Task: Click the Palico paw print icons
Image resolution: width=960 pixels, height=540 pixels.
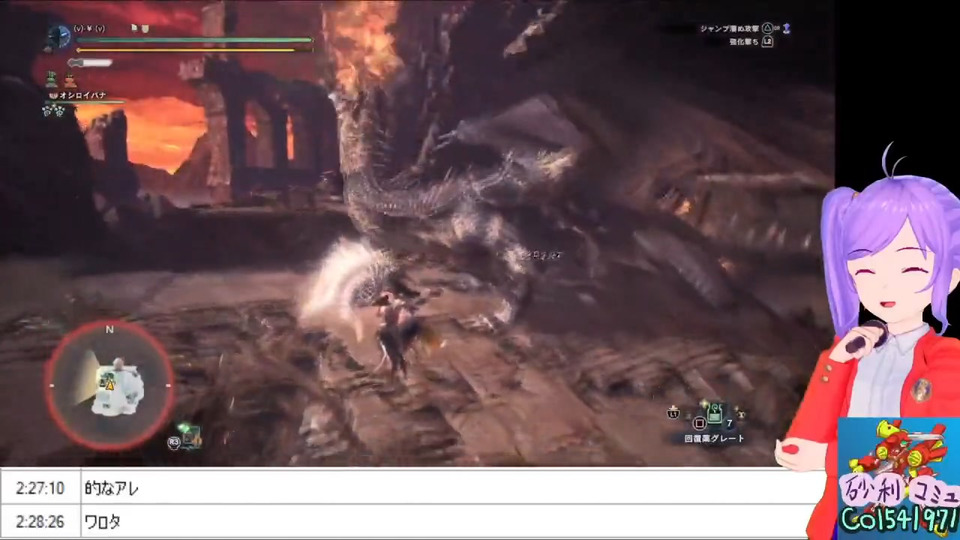Action: coord(54,110)
